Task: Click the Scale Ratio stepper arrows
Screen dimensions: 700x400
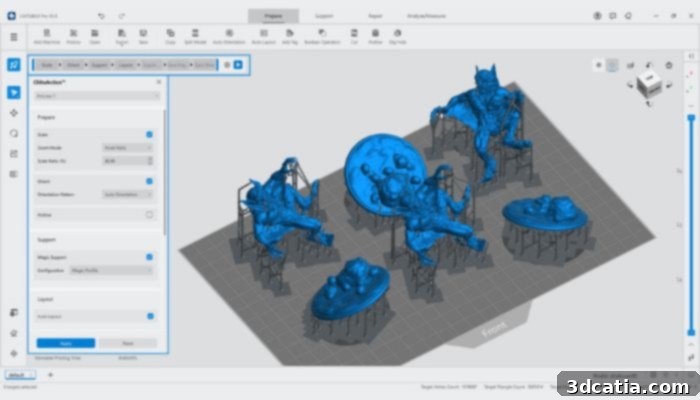Action: click(150, 161)
